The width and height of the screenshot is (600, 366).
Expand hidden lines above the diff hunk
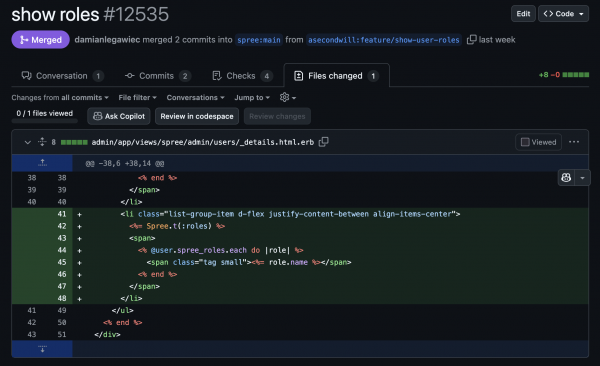pyautogui.click(x=42, y=163)
